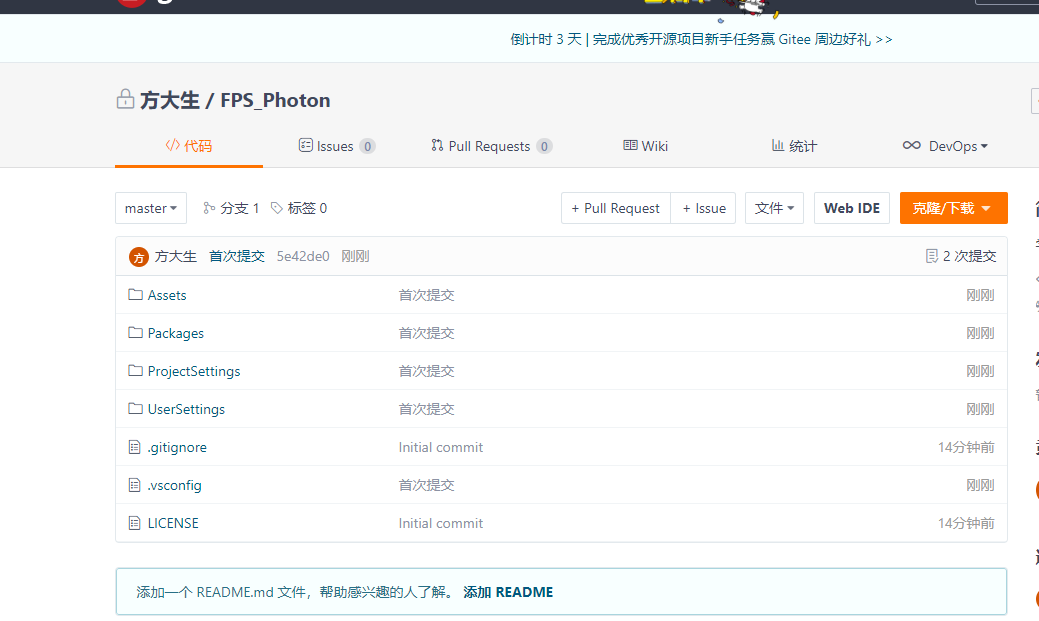
Task: Click the commits list icon
Action: pyautogui.click(x=932, y=256)
